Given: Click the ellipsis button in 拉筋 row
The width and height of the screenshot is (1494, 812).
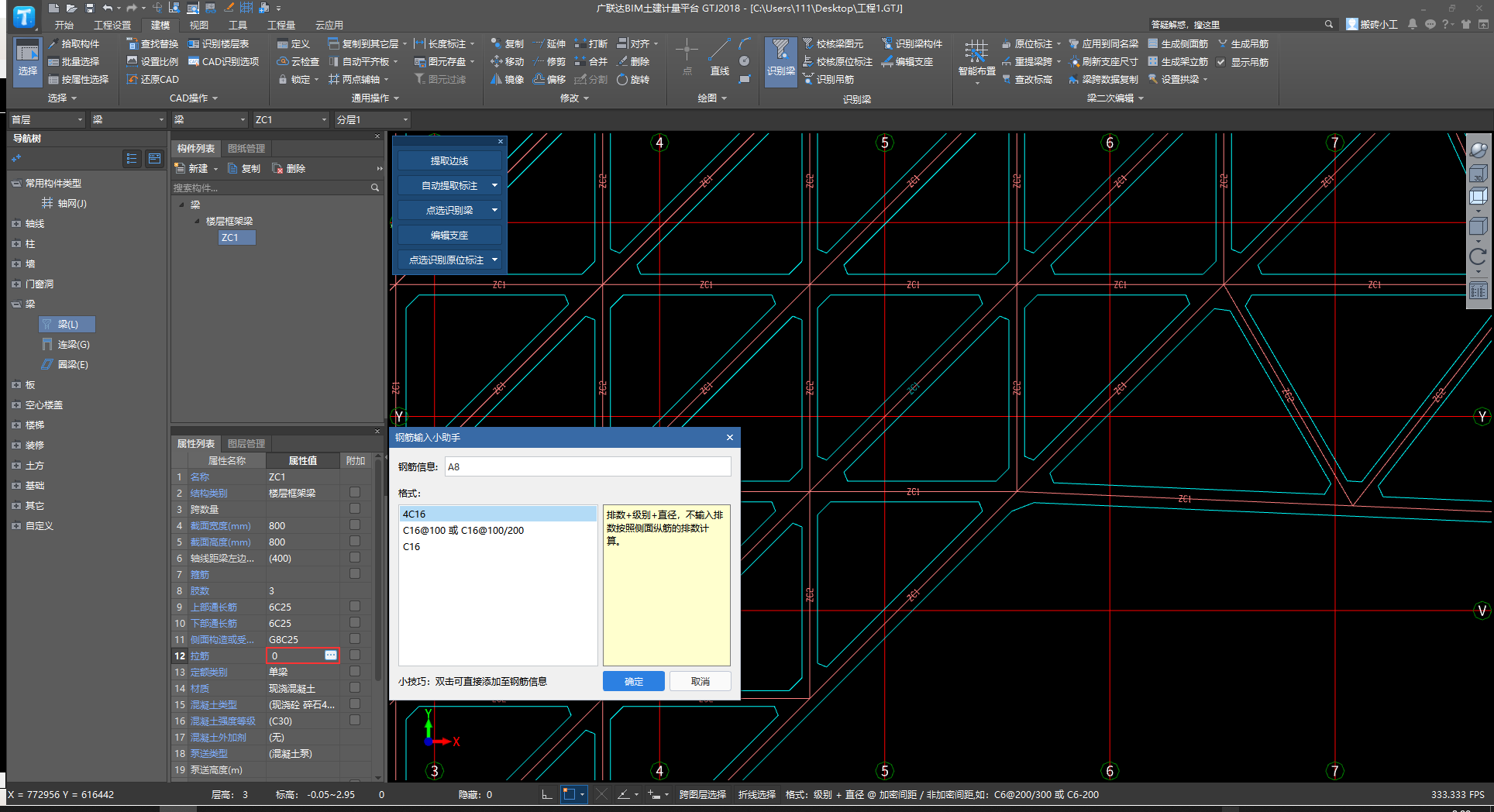Looking at the screenshot, I should click(x=331, y=655).
